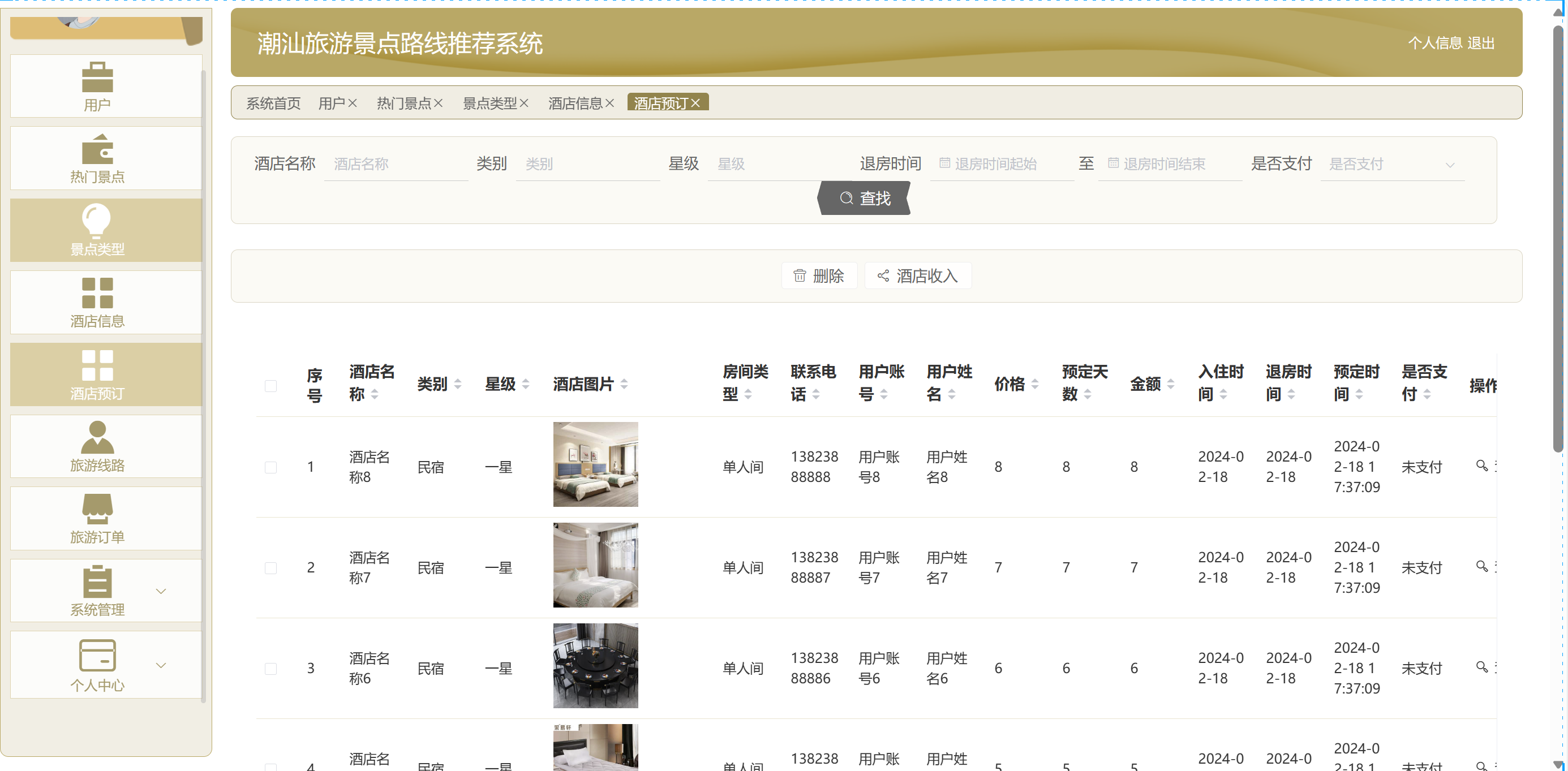Viewport: 1568px width, 771px height.
Task: Click the 酒店收入 button
Action: pyautogui.click(x=918, y=275)
